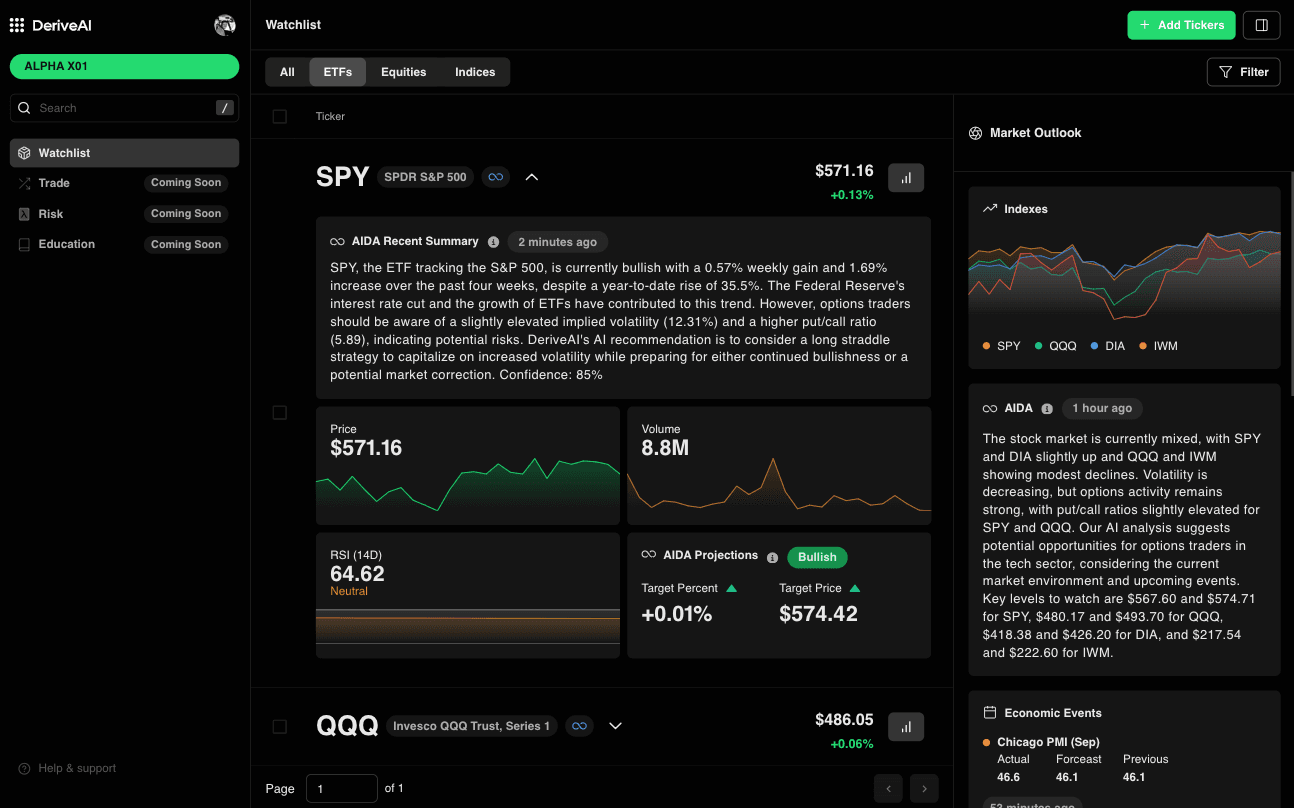Click info icon beside AIDA Projections
Image resolution: width=1294 pixels, height=808 pixels.
coord(773,556)
